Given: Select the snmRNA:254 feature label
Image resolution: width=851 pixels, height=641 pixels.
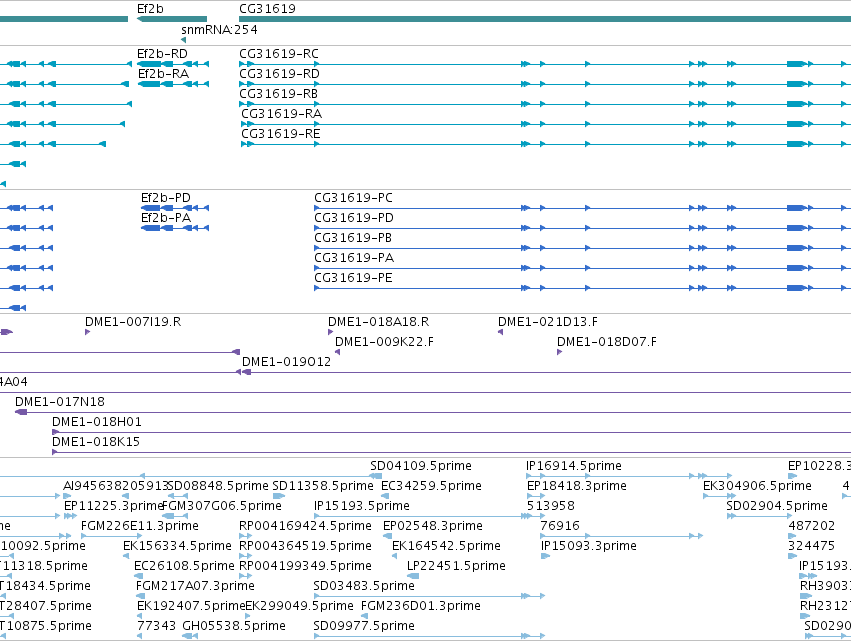Looking at the screenshot, I should point(219,29).
